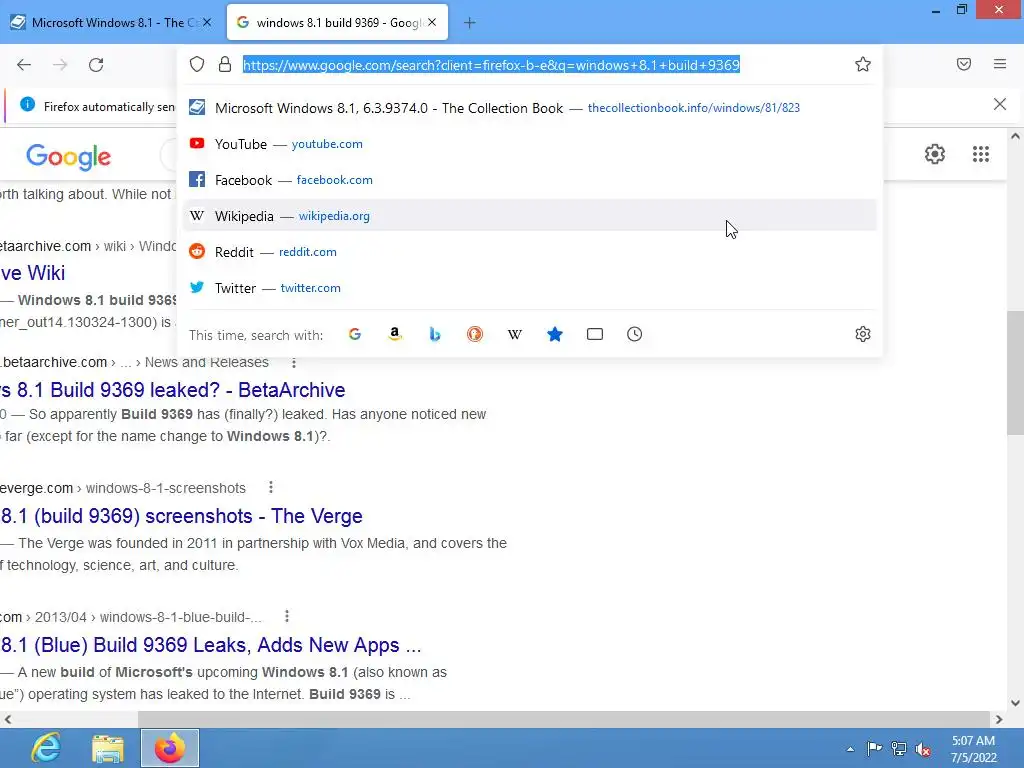This screenshot has width=1024, height=768.
Task: Search history via clock icon
Action: click(635, 334)
